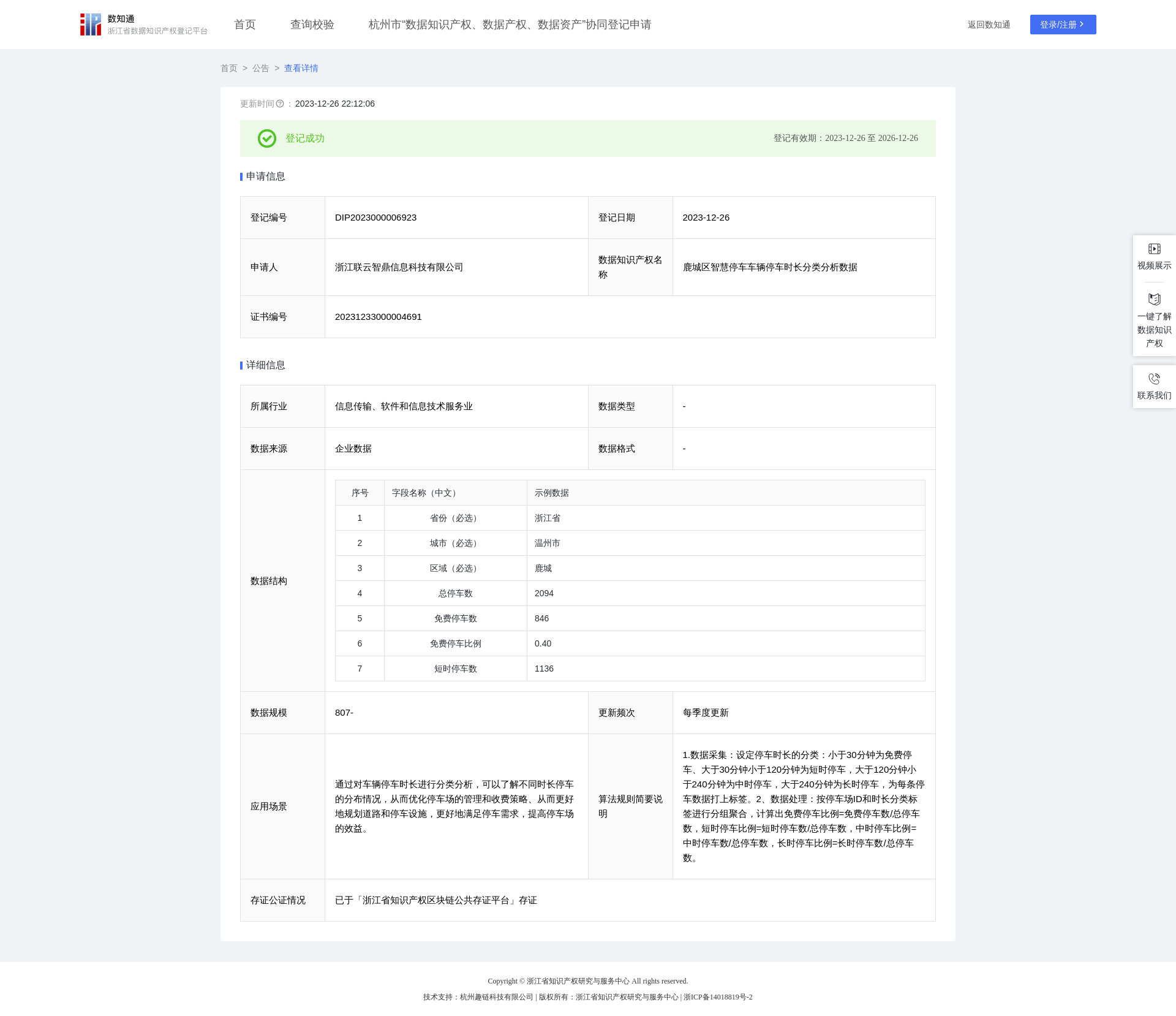
Task: Click 查看详情 in the breadcrumb
Action: tap(301, 68)
